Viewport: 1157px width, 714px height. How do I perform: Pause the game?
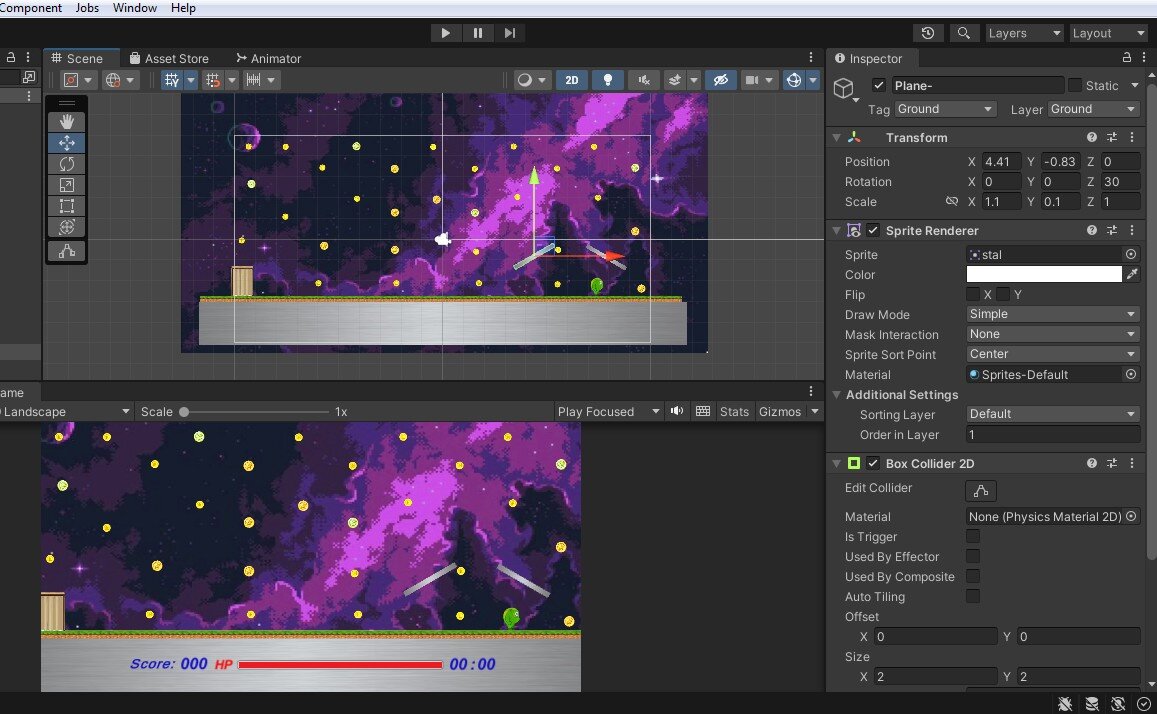coord(477,33)
